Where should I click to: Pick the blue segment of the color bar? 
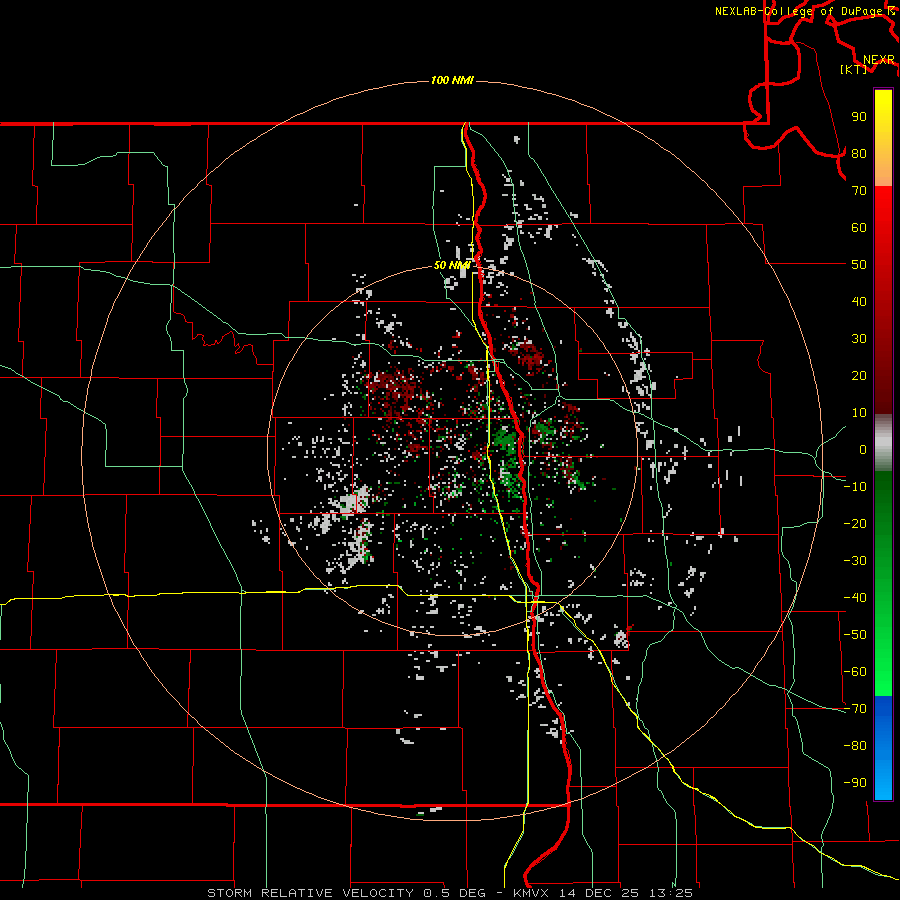click(x=883, y=747)
